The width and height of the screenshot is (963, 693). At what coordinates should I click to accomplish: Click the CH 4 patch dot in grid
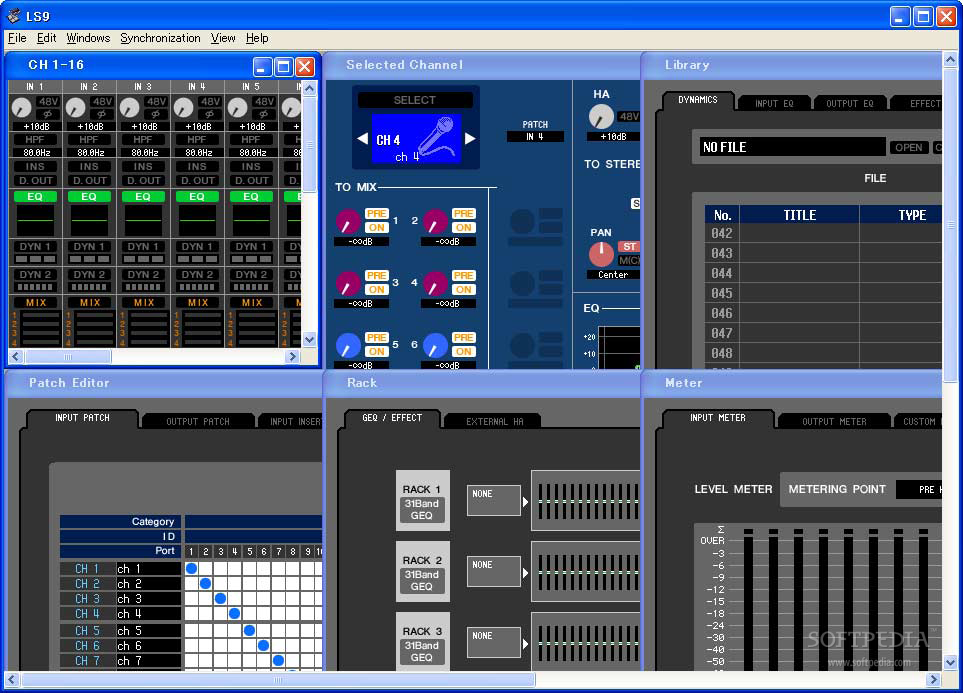tap(234, 613)
